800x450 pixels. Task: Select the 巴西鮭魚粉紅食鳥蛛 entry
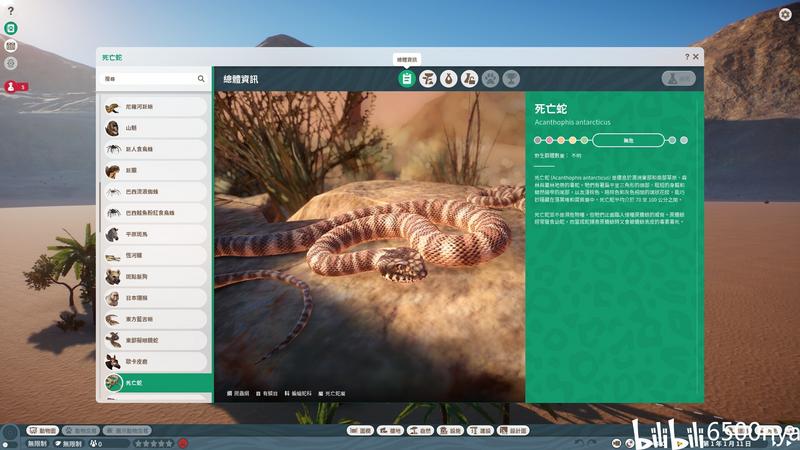155,213
